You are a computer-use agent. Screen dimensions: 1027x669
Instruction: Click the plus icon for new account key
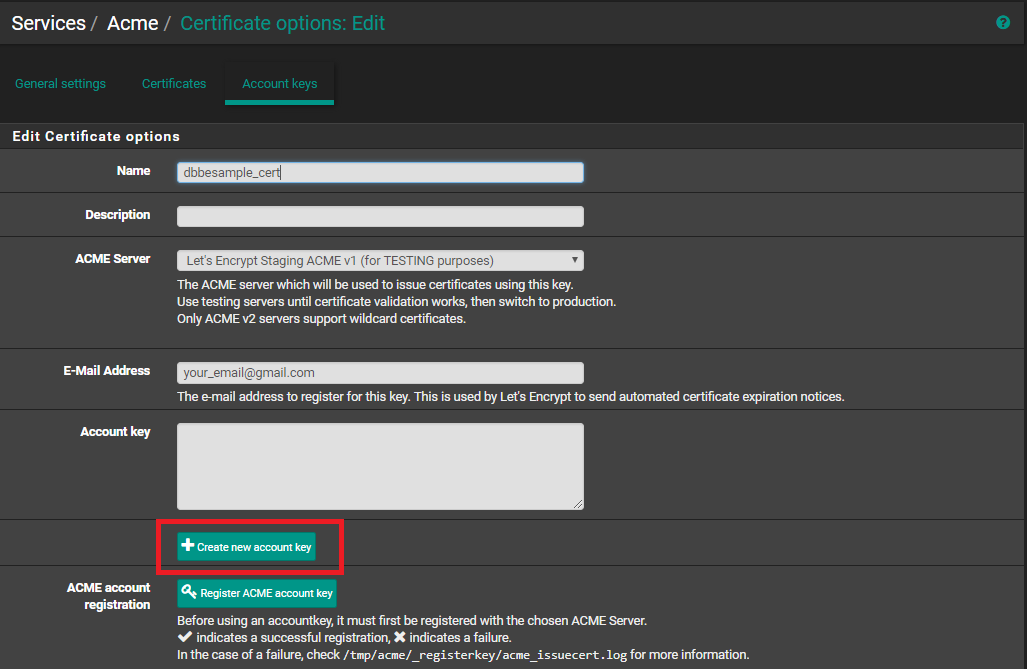187,546
